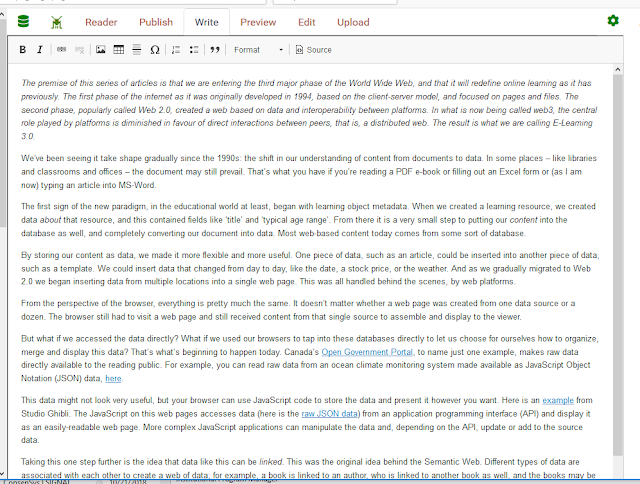
Task: Click the italic word 'about' in text
Action: tap(50, 220)
